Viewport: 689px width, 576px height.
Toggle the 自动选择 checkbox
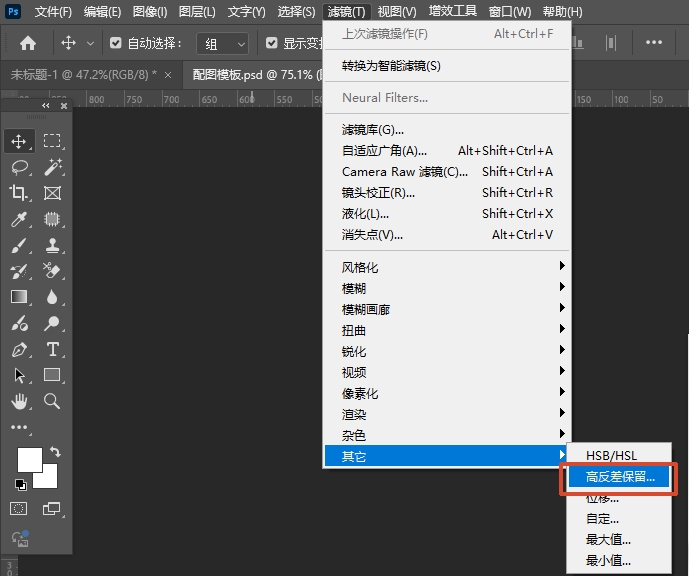[x=116, y=44]
